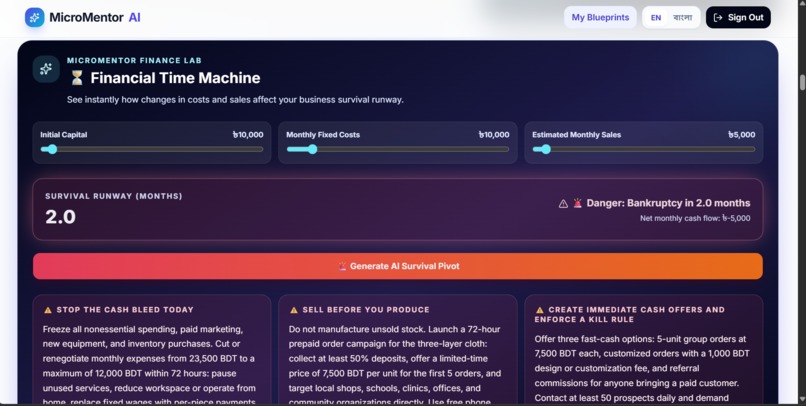Click the Monthly Fixed Costs label

(323, 135)
